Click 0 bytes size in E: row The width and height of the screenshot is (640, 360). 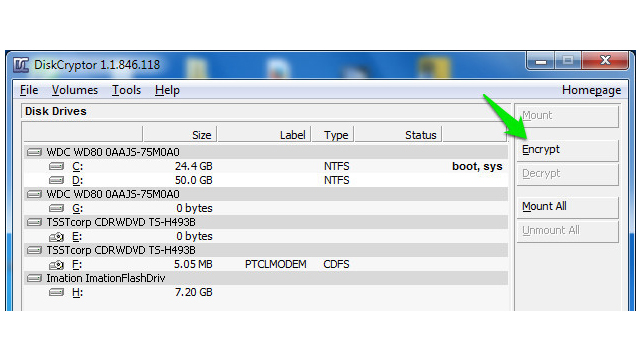[x=194, y=237]
